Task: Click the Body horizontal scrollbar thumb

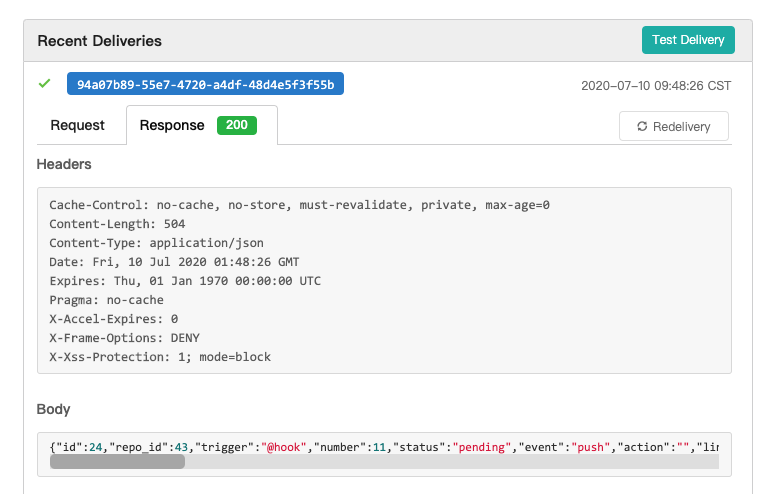Action: pyautogui.click(x=118, y=462)
